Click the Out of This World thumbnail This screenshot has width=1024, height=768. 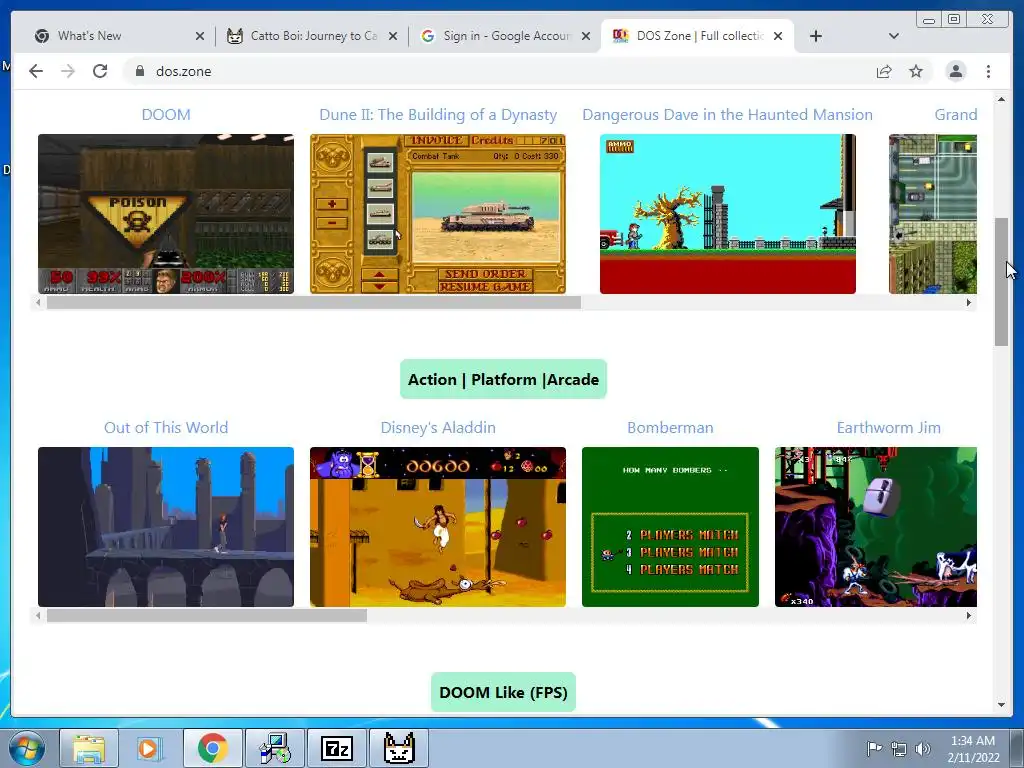166,526
